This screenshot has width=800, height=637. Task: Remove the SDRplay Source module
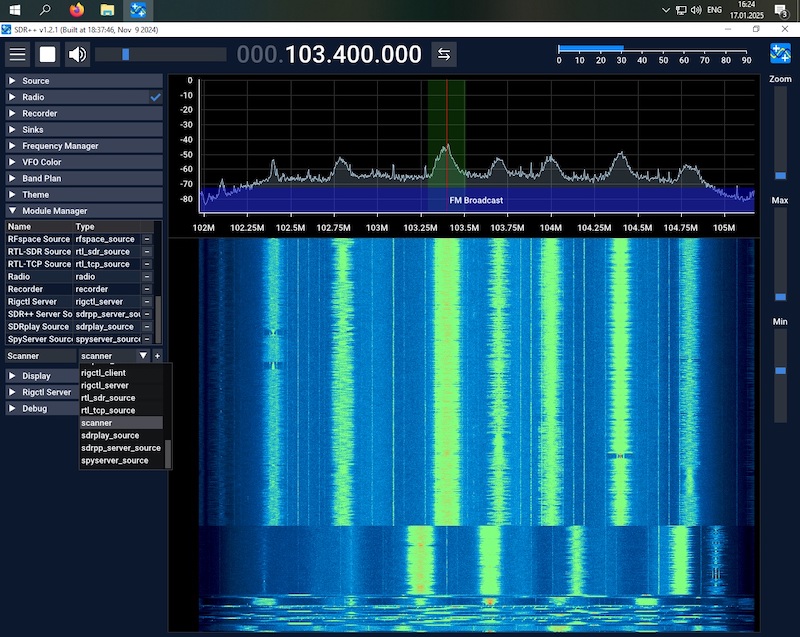click(147, 326)
